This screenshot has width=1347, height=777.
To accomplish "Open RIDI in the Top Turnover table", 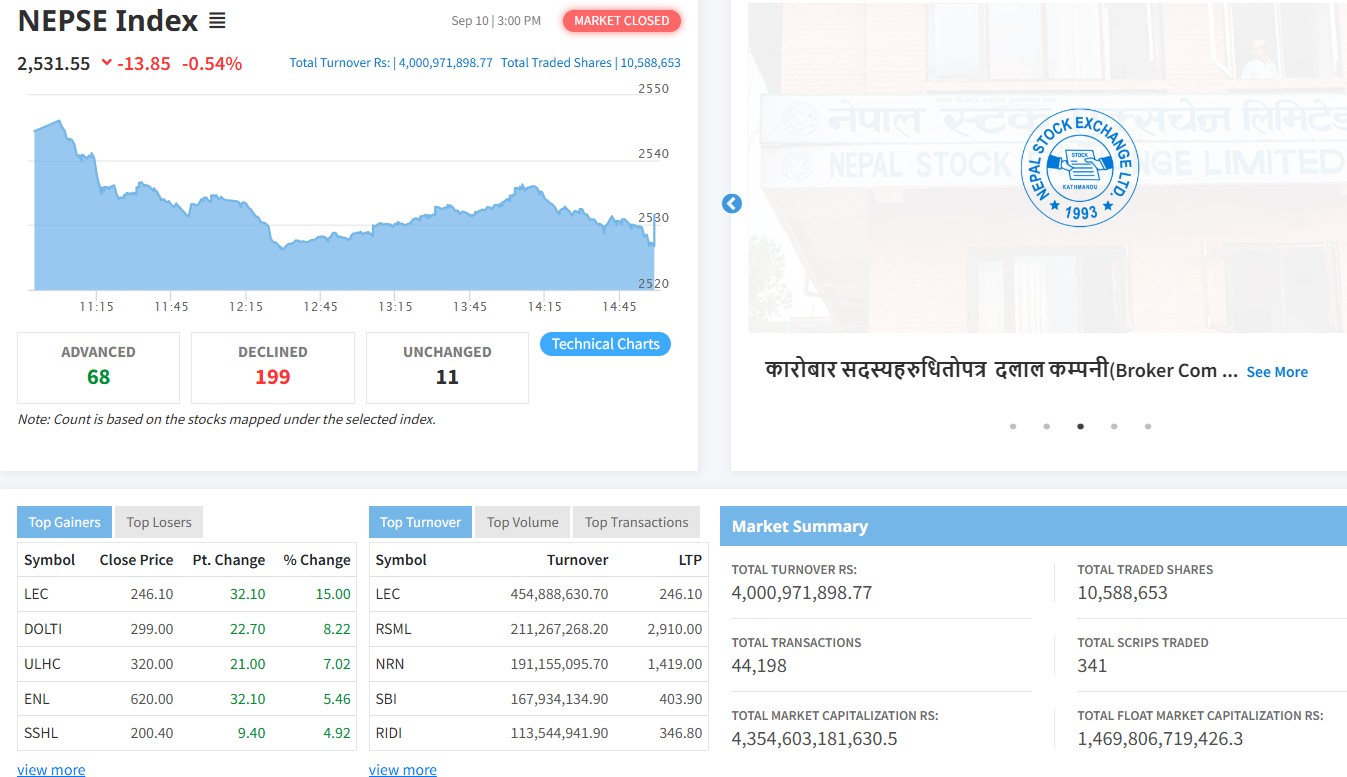I will click(x=389, y=733).
